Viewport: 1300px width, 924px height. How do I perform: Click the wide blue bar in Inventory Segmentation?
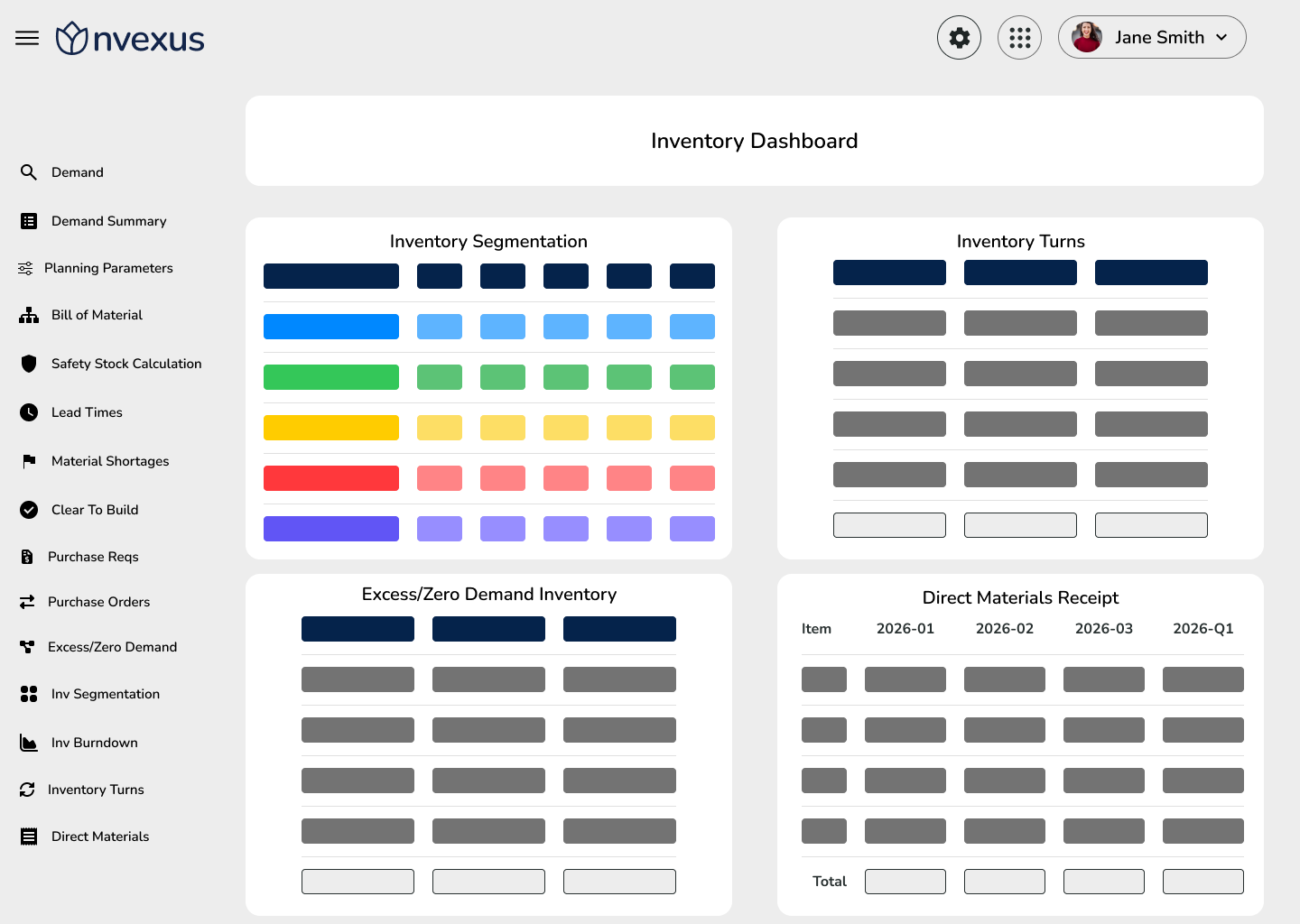[331, 327]
